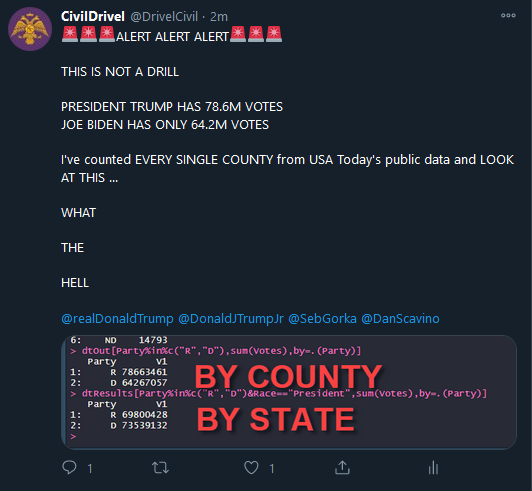Screen dimensions: 532x491
Task: Click the BY COUNTY label in image
Action: [288, 376]
